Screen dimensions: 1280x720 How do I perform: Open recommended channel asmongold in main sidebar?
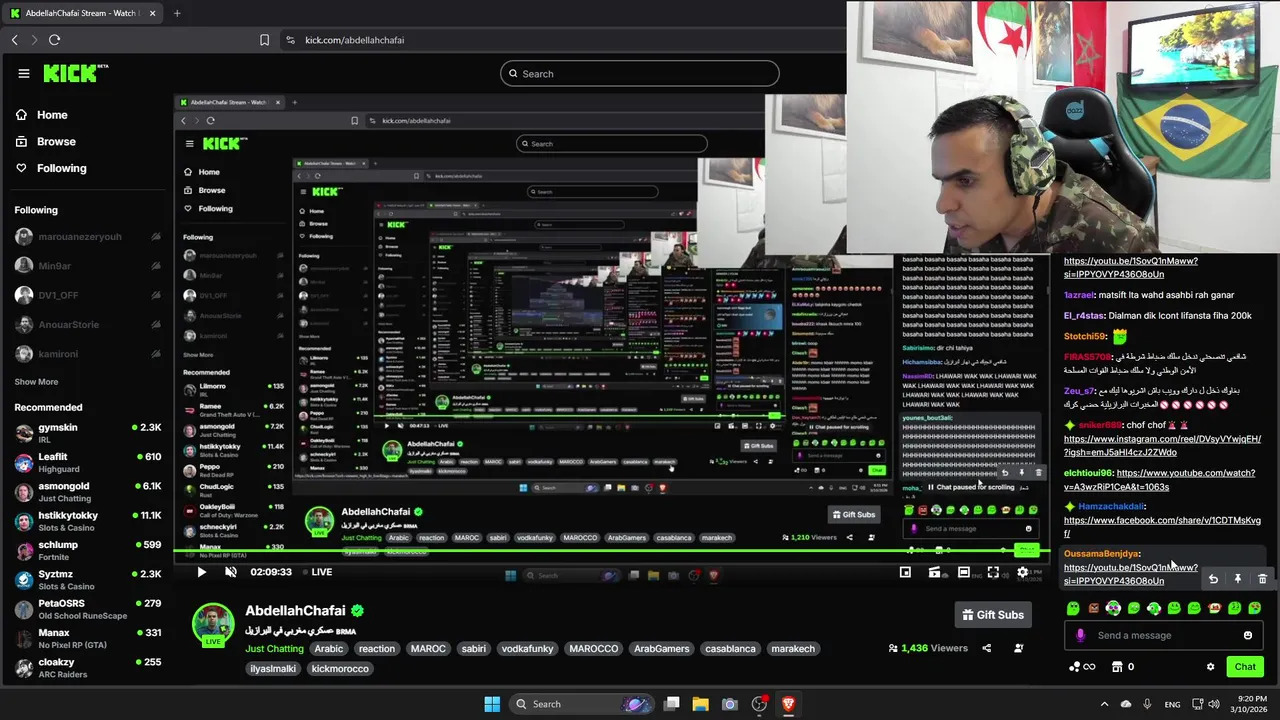pos(87,492)
